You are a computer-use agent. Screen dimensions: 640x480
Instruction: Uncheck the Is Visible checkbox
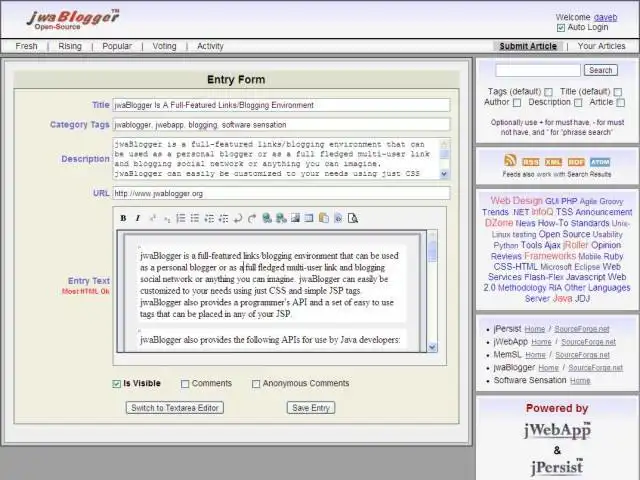point(116,384)
